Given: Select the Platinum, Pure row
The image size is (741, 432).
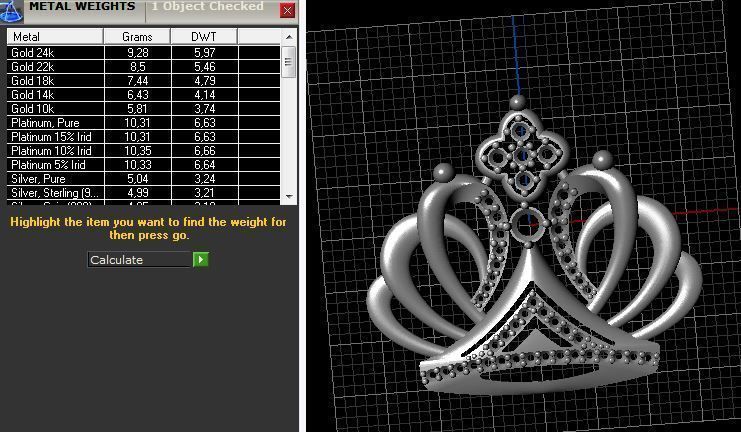Looking at the screenshot, I should tap(144, 123).
